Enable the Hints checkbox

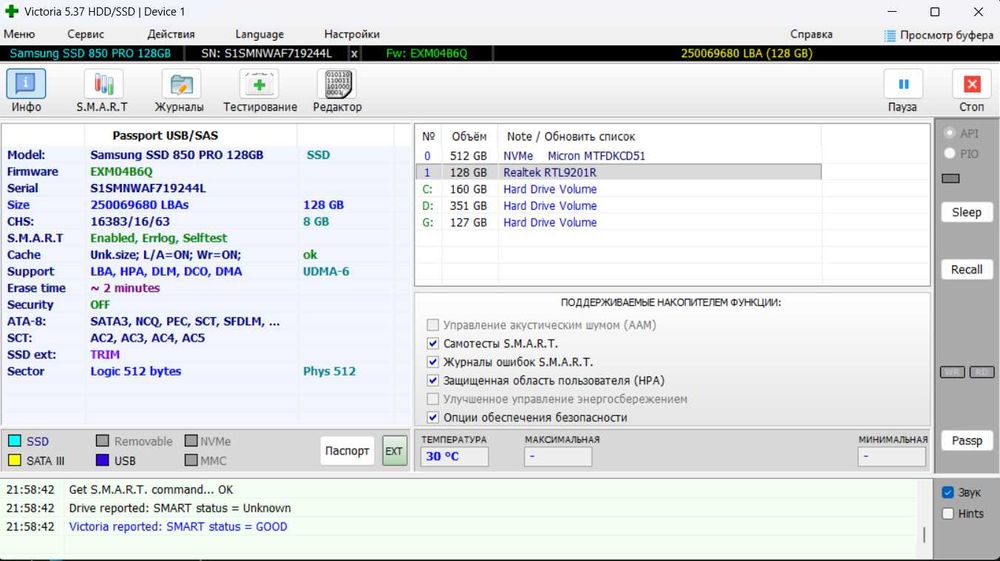click(948, 513)
